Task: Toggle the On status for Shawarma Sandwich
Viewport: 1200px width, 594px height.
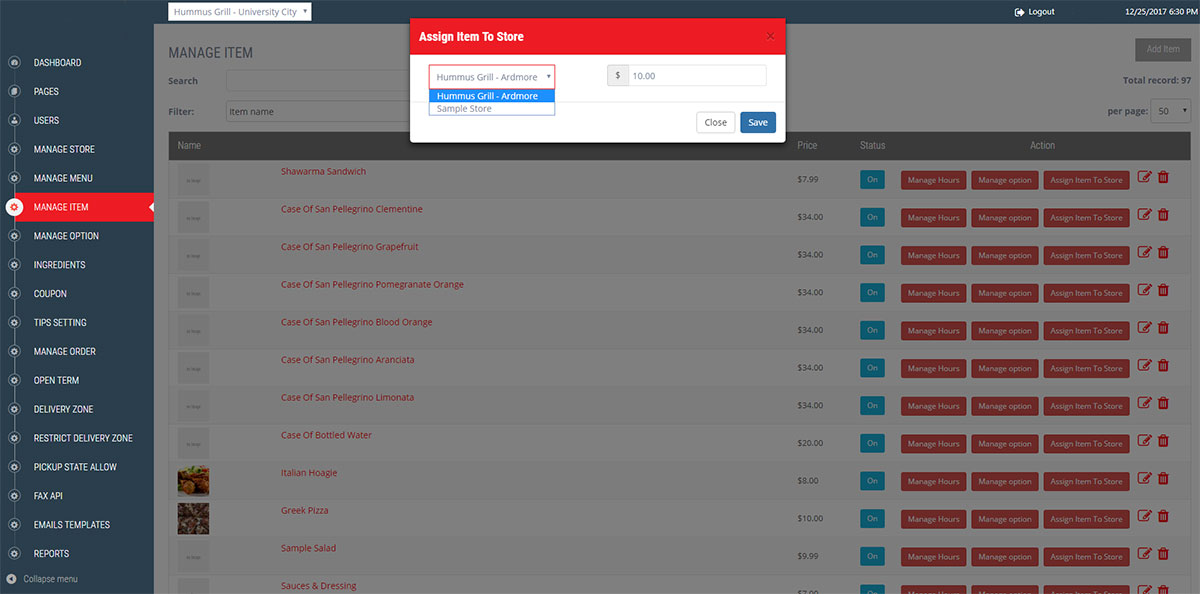Action: pos(872,180)
